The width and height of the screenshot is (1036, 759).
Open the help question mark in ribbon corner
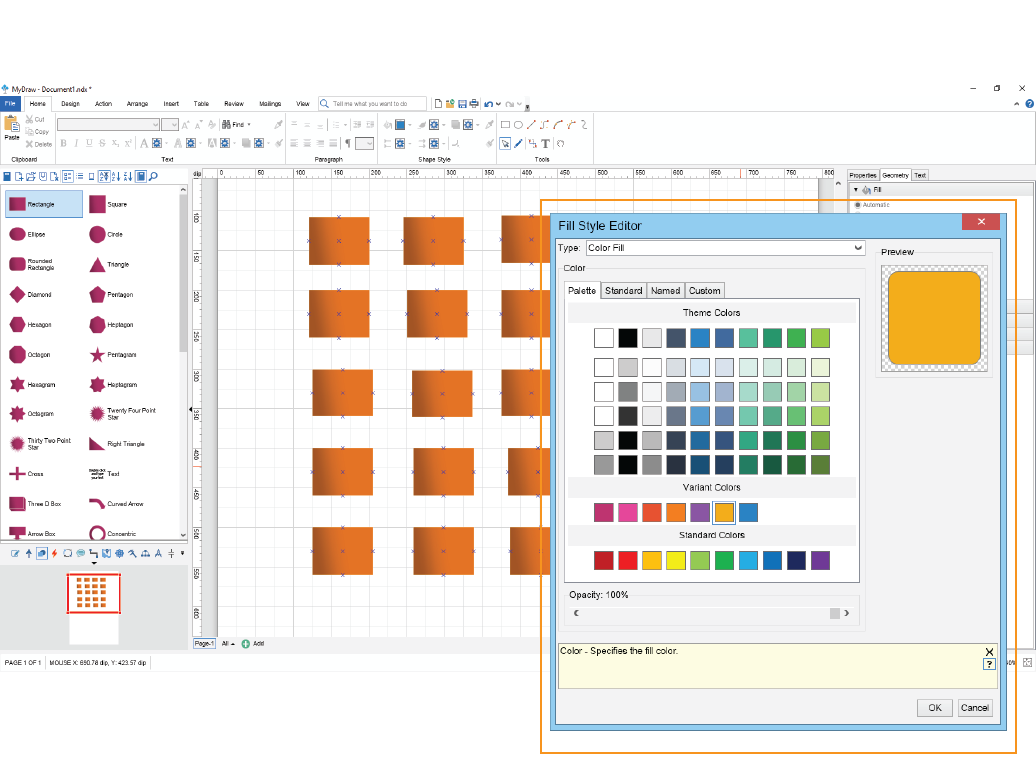pyautogui.click(x=1029, y=104)
